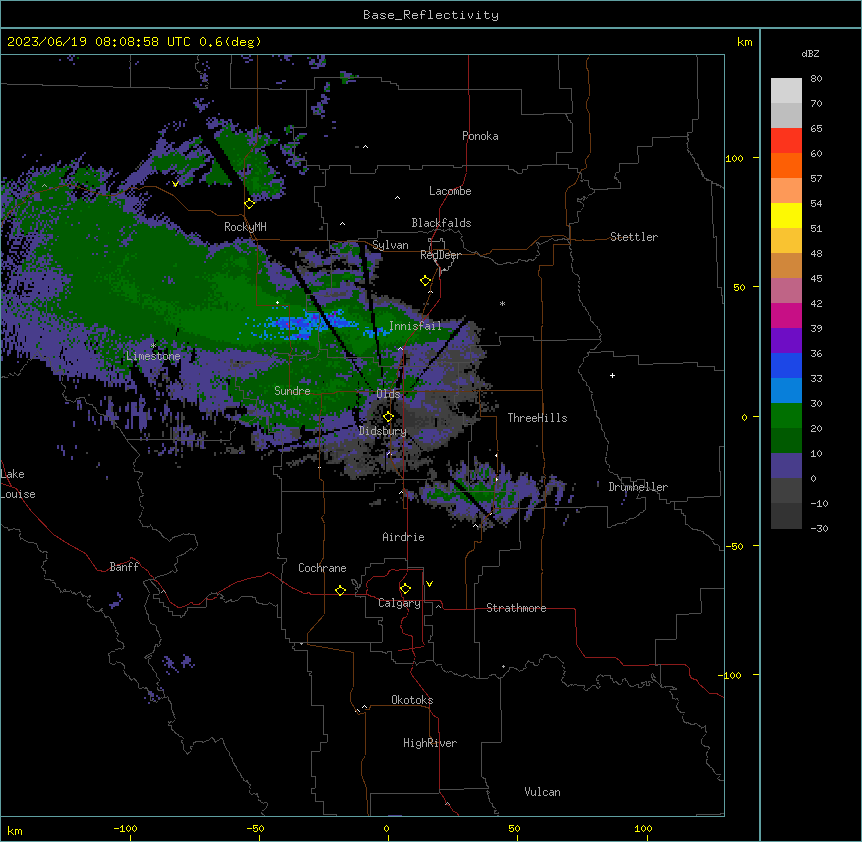Click the -100 tick on bottom axis
The height and width of the screenshot is (842, 862).
126,828
